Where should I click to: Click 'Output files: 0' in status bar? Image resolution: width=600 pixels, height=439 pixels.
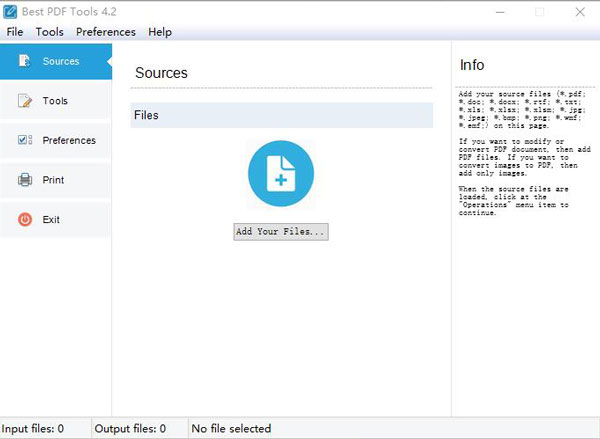coord(130,429)
